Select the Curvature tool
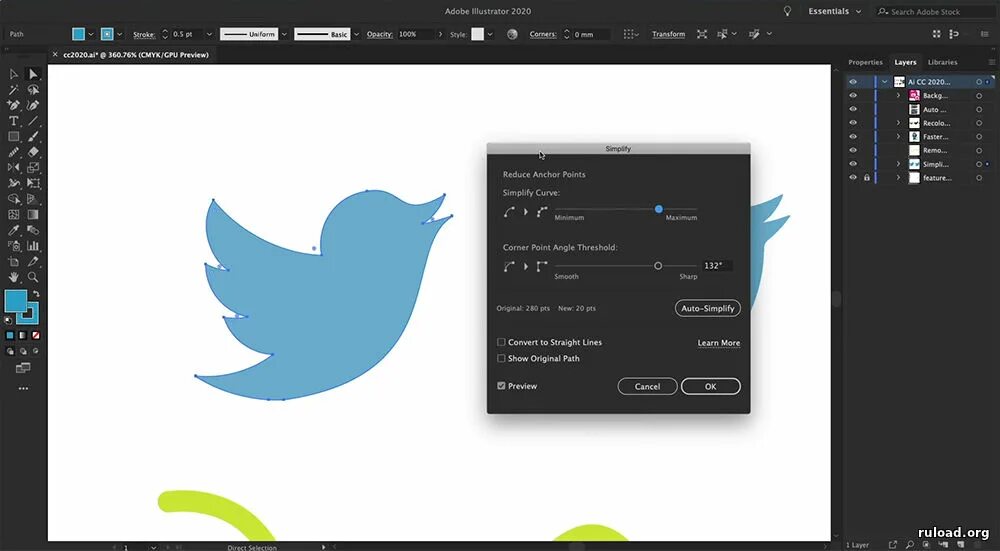The image size is (1000, 551). 33,105
